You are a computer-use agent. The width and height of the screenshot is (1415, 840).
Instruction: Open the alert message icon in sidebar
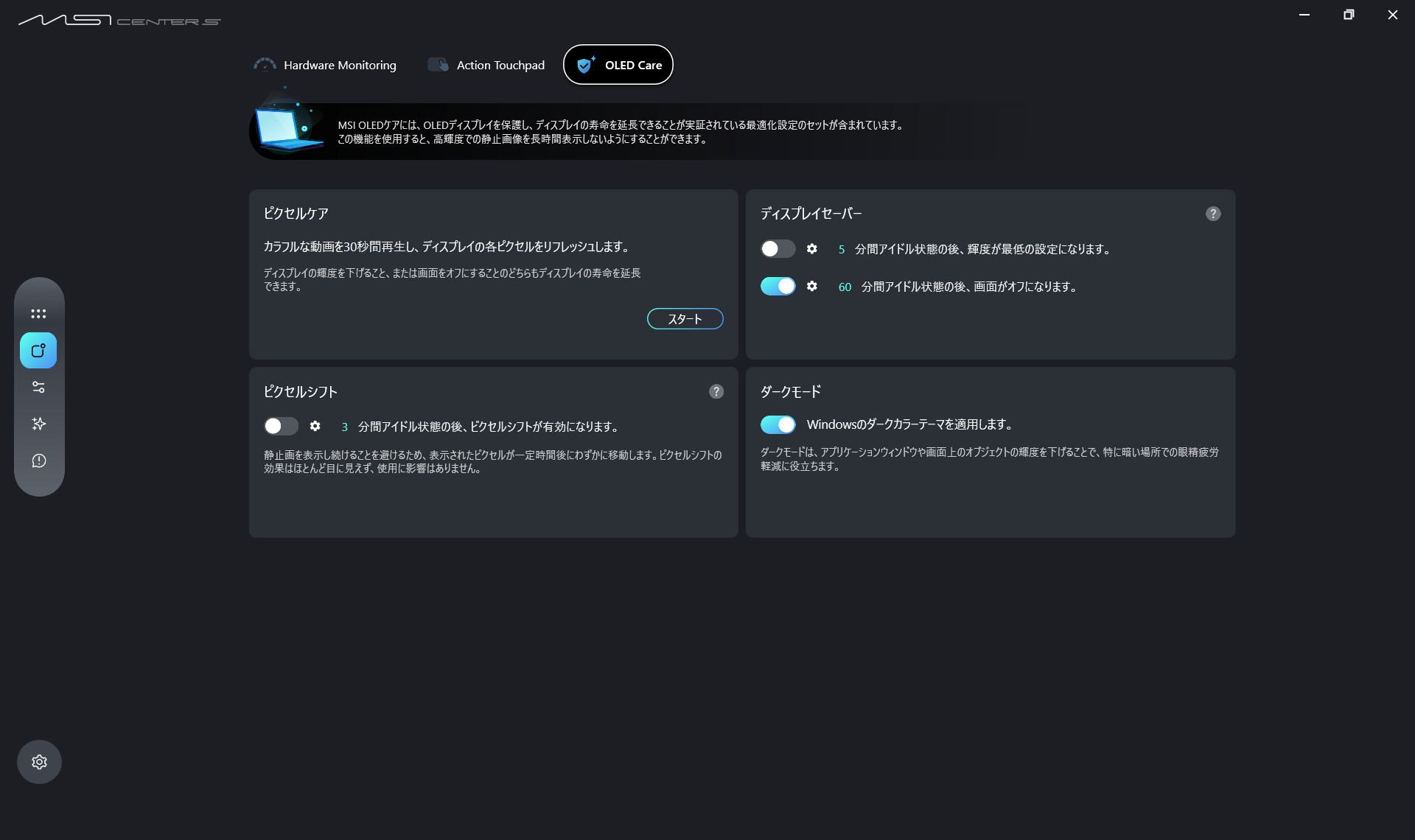point(38,461)
